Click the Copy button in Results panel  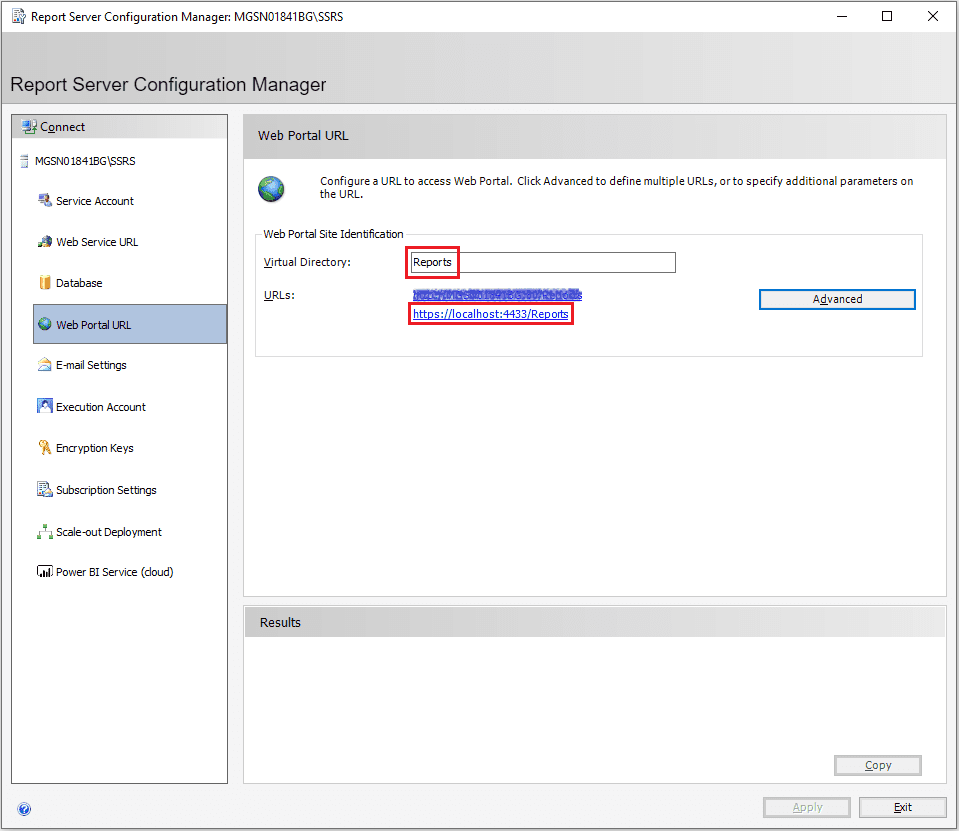(x=876, y=765)
